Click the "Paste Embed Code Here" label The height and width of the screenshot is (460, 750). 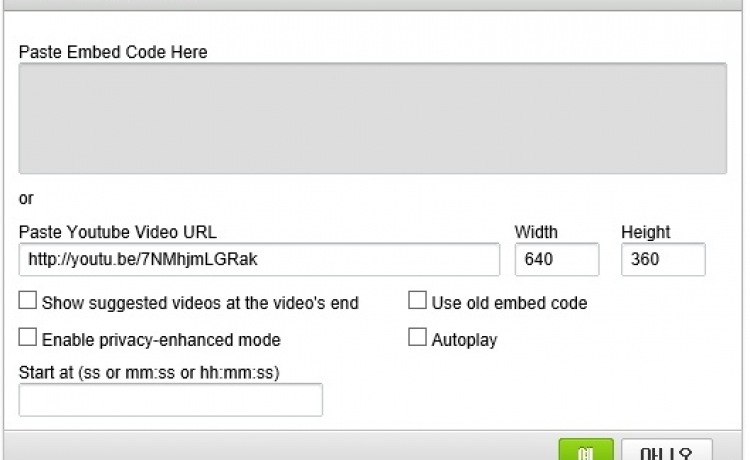(113, 52)
